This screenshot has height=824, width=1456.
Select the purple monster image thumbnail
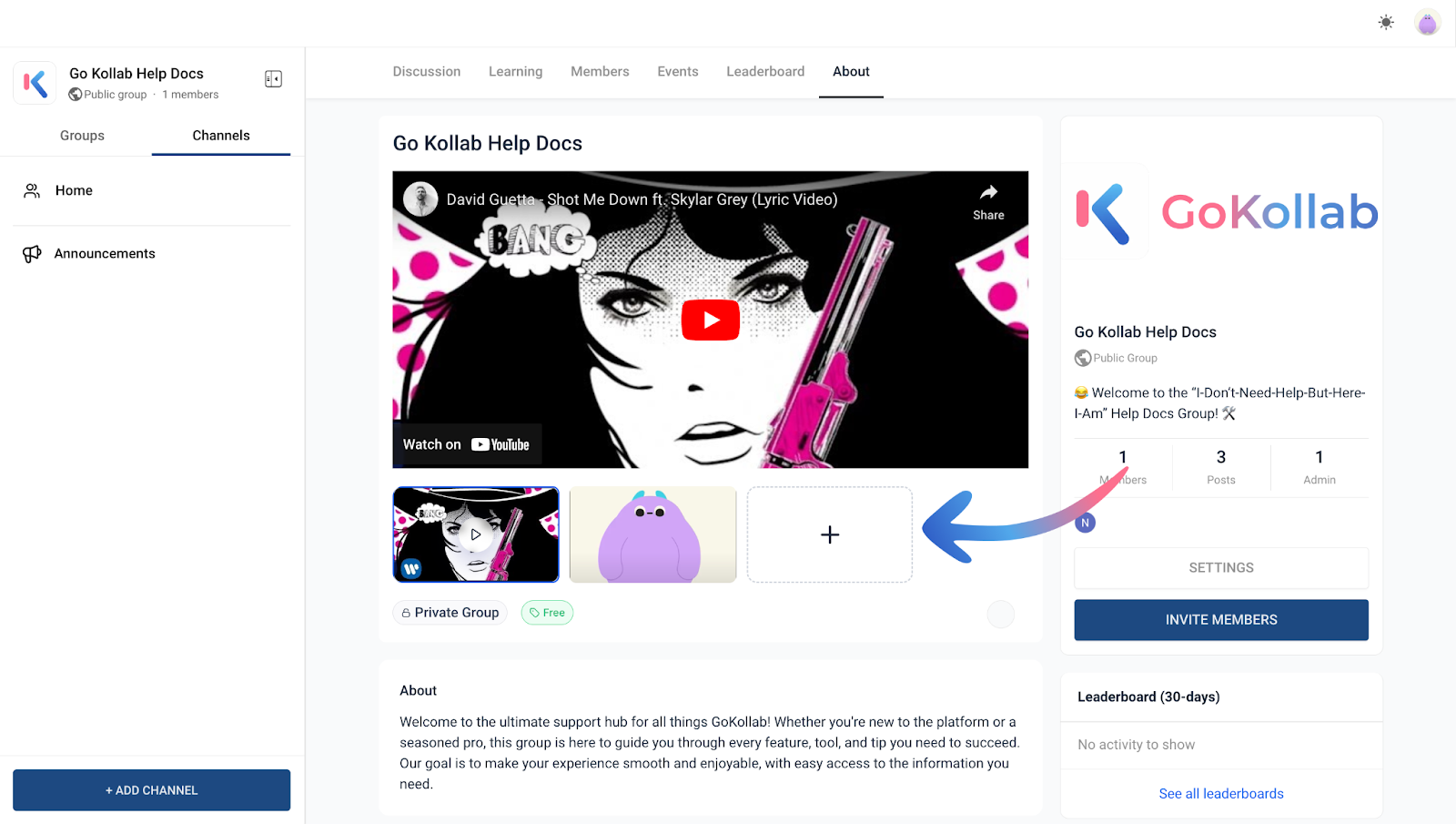pos(652,534)
